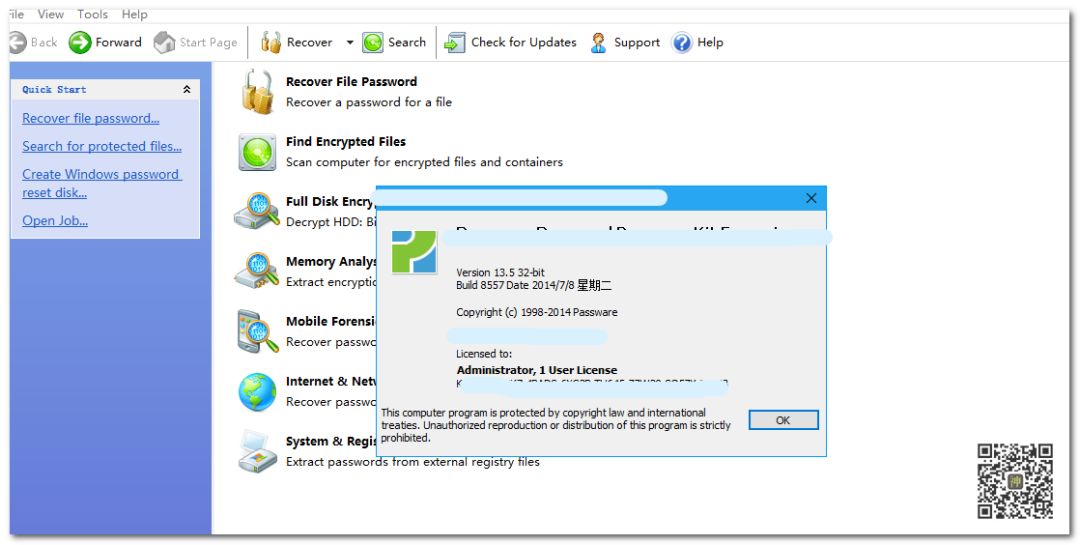
Task: Click the Back arrow icon
Action: (17, 43)
